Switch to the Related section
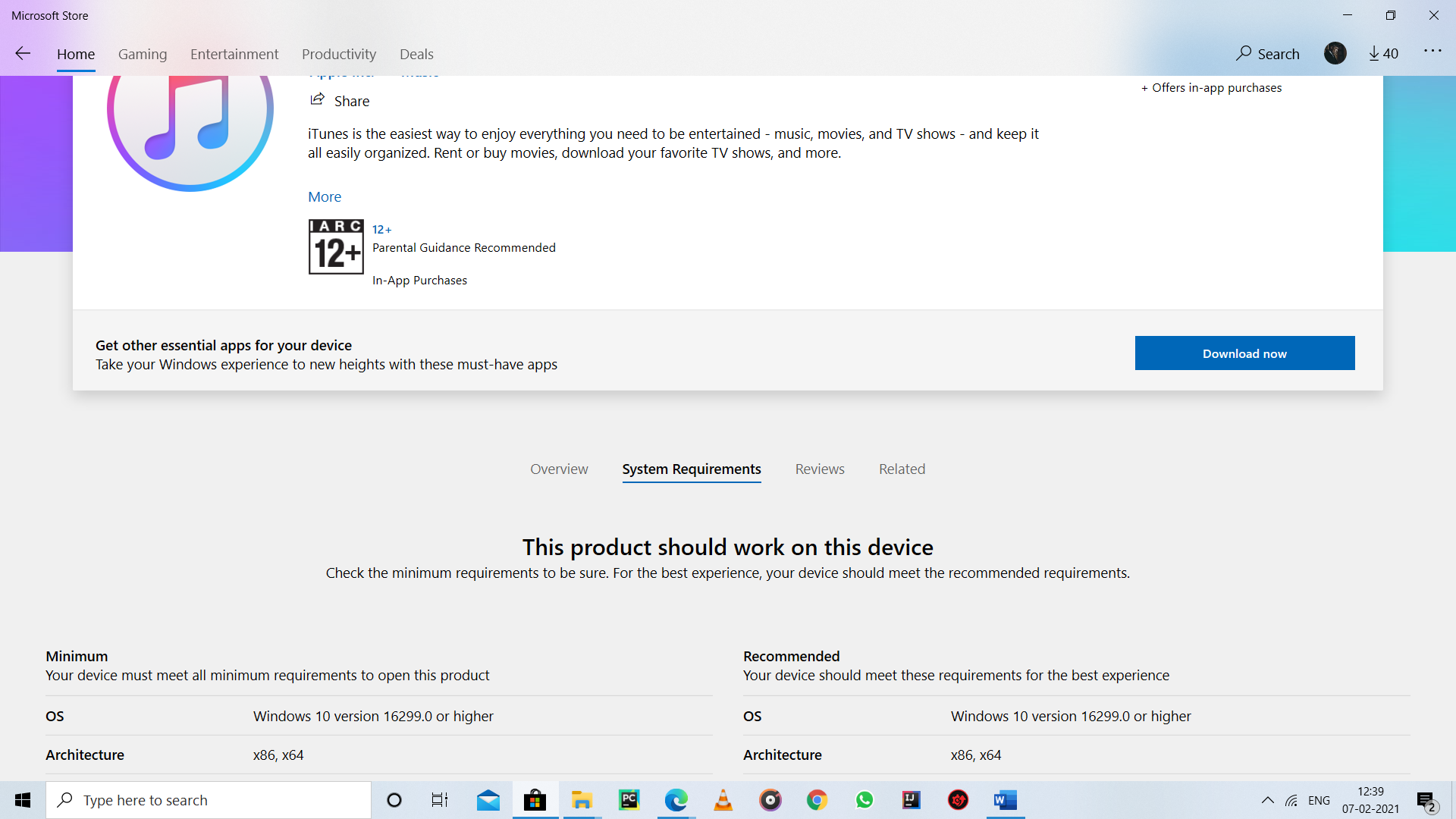 (902, 469)
